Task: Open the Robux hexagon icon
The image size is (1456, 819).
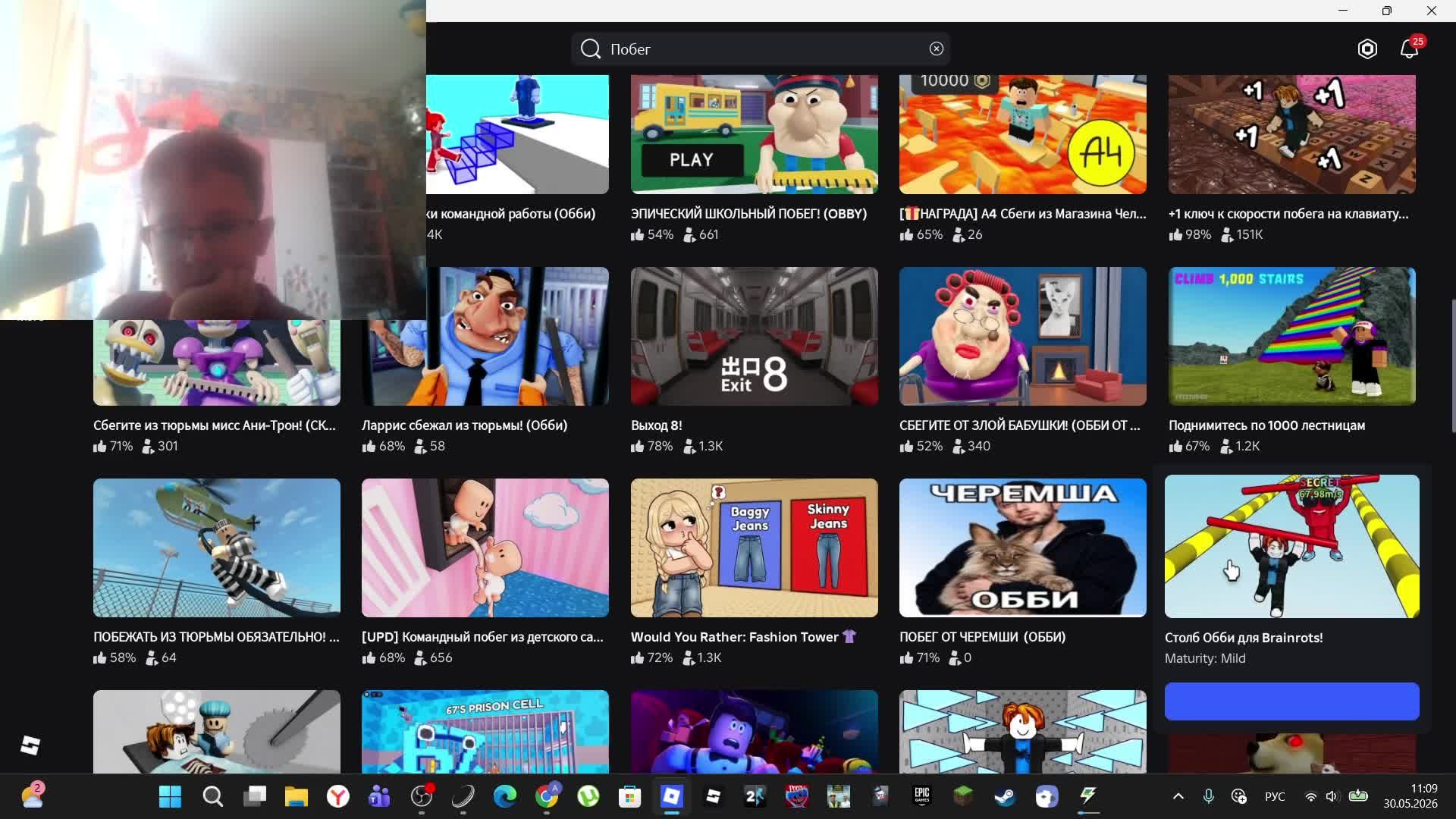Action: click(1367, 49)
